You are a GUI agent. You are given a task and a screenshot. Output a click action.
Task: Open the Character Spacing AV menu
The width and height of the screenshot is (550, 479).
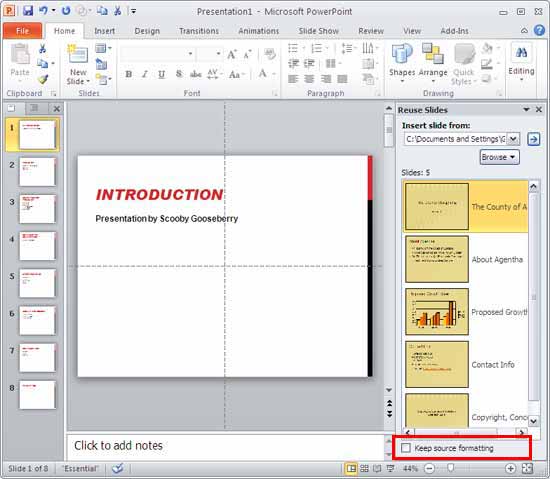pyautogui.click(x=214, y=74)
